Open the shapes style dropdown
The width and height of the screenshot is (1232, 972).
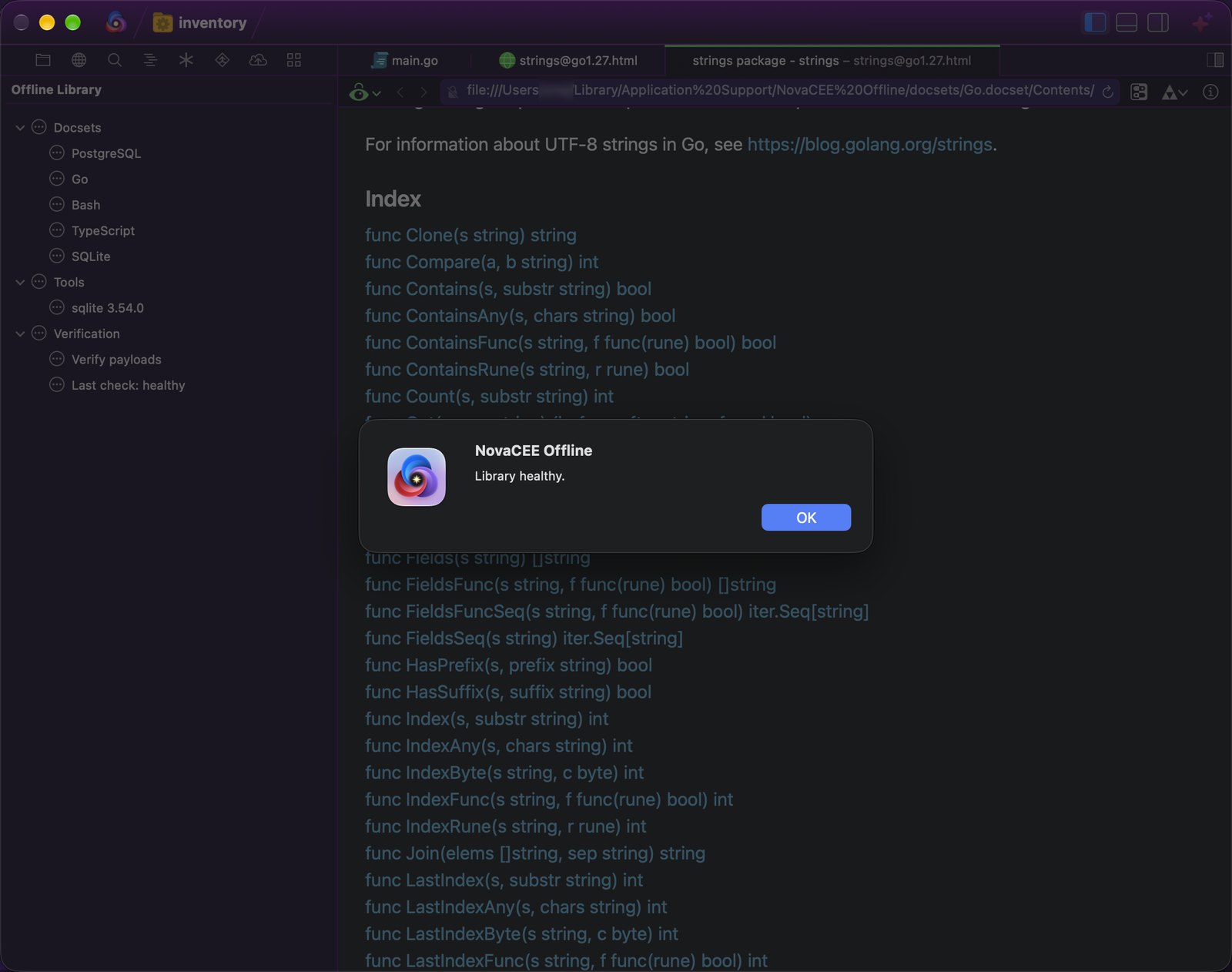click(1175, 92)
